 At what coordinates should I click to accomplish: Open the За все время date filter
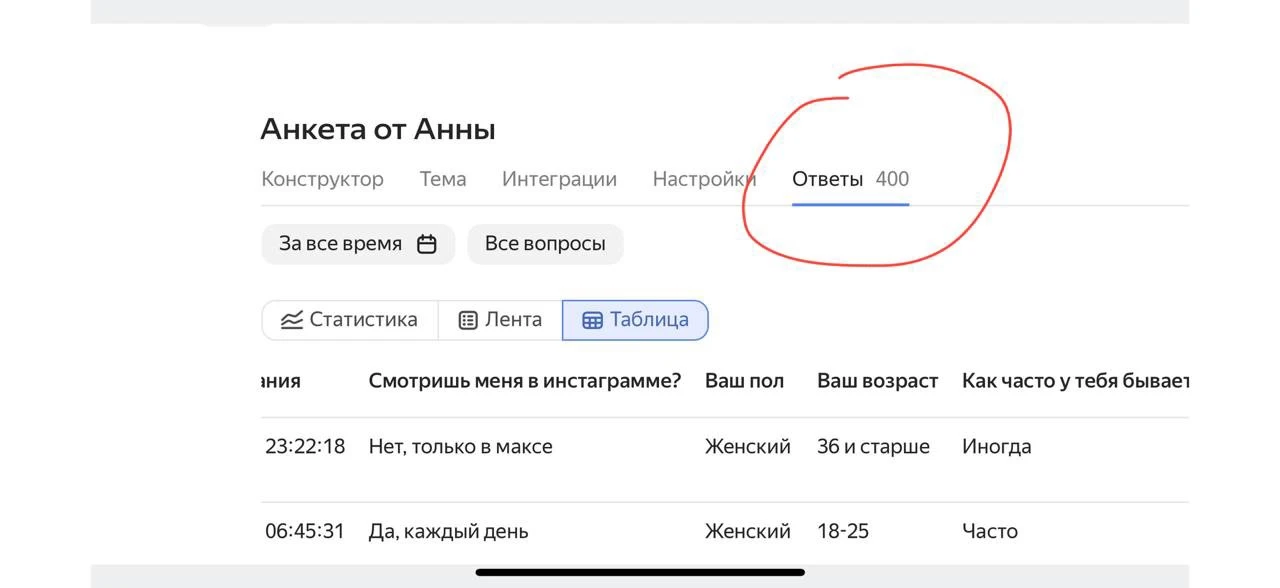click(x=358, y=244)
